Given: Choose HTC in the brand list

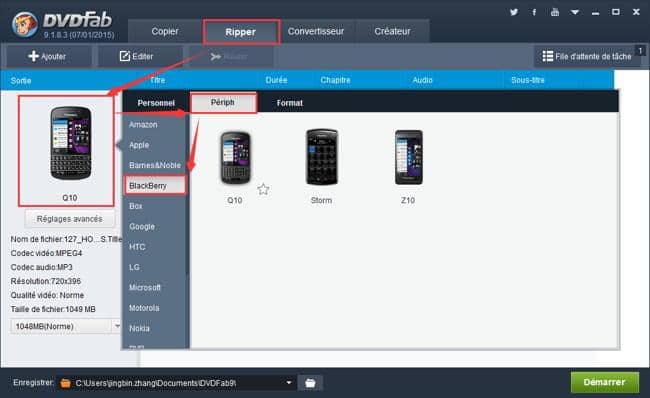Looking at the screenshot, I should click(137, 247).
